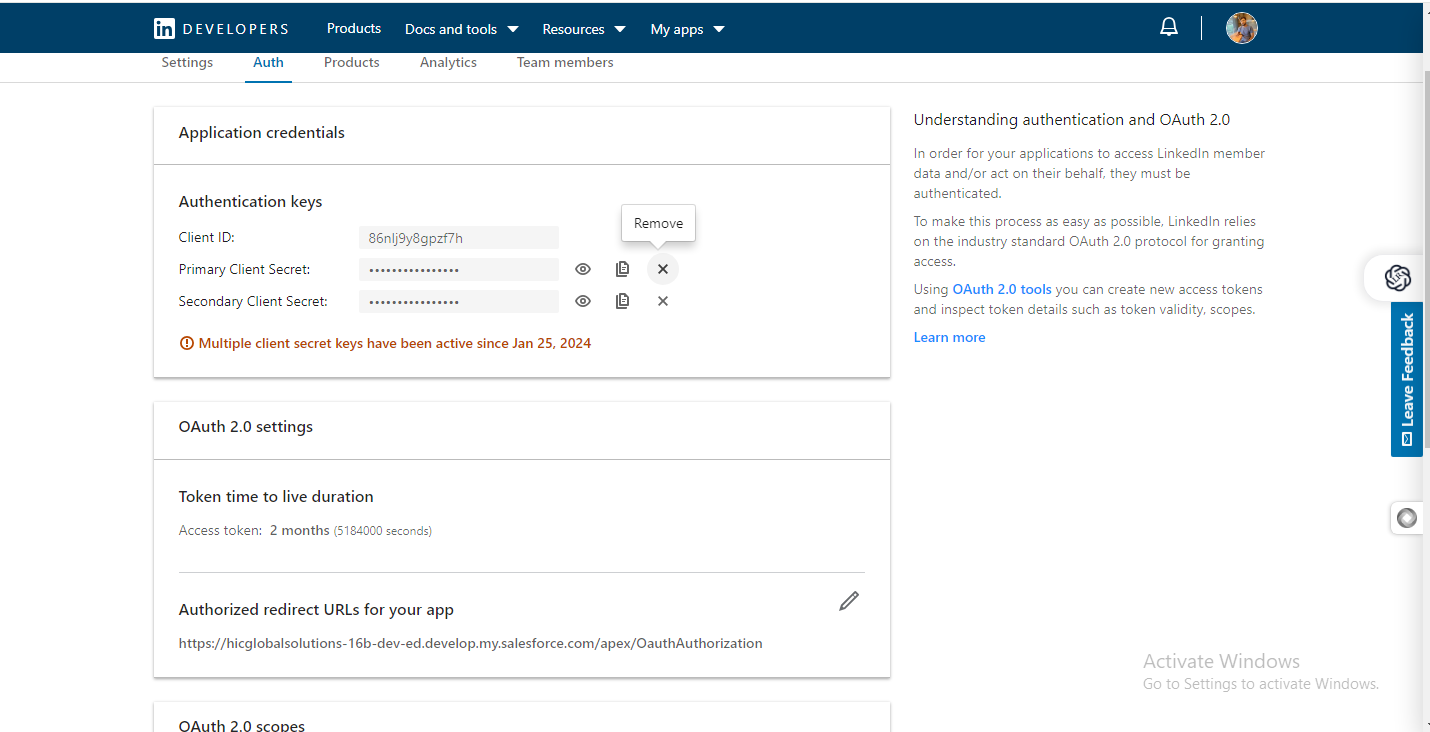Click the Learn more link
The height and width of the screenshot is (732, 1430).
click(x=949, y=337)
